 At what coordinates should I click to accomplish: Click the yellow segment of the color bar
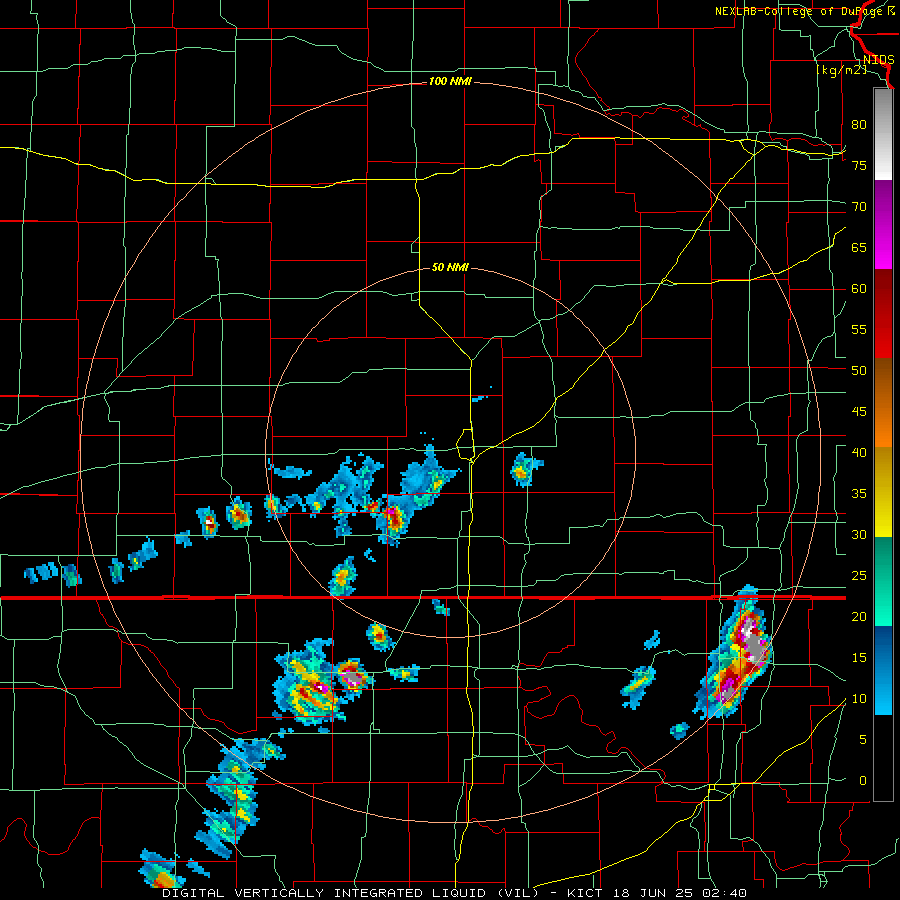(x=883, y=492)
